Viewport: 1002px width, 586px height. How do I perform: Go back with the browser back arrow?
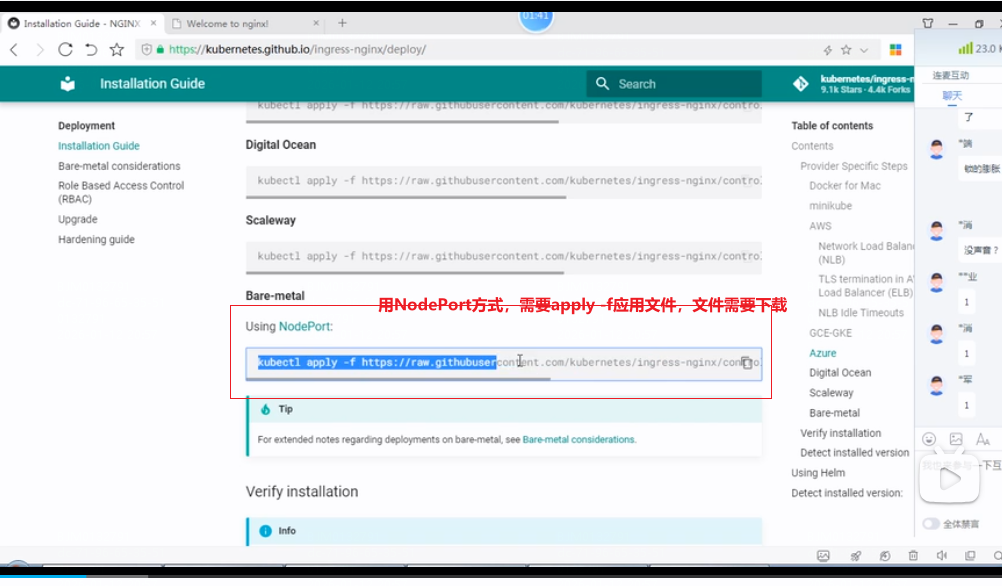click(x=14, y=50)
